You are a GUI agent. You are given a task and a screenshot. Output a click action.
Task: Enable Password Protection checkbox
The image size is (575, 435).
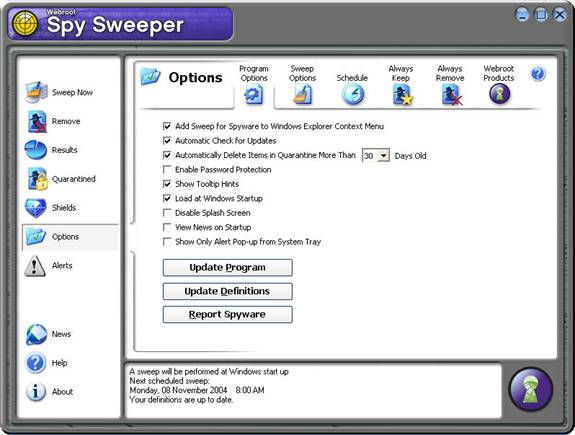click(167, 169)
